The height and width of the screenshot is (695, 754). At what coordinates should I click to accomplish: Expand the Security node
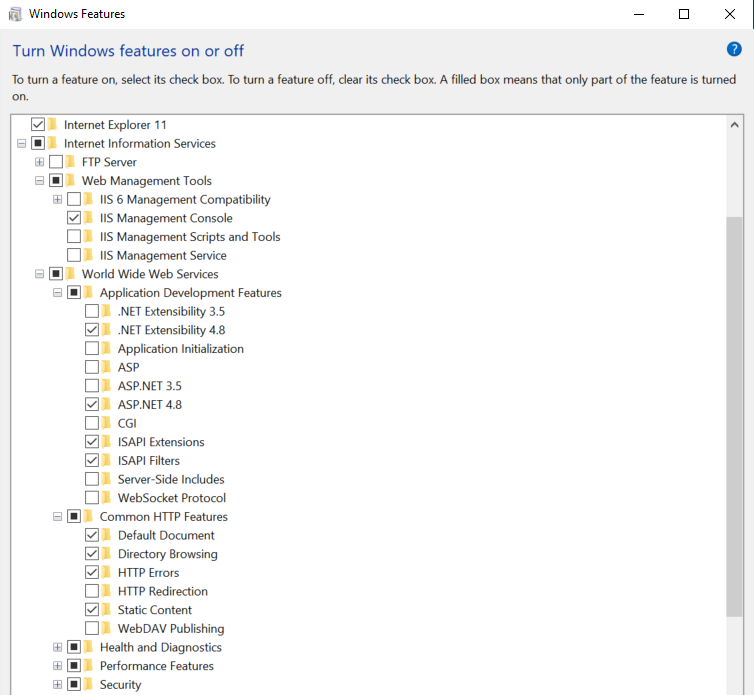pos(57,684)
